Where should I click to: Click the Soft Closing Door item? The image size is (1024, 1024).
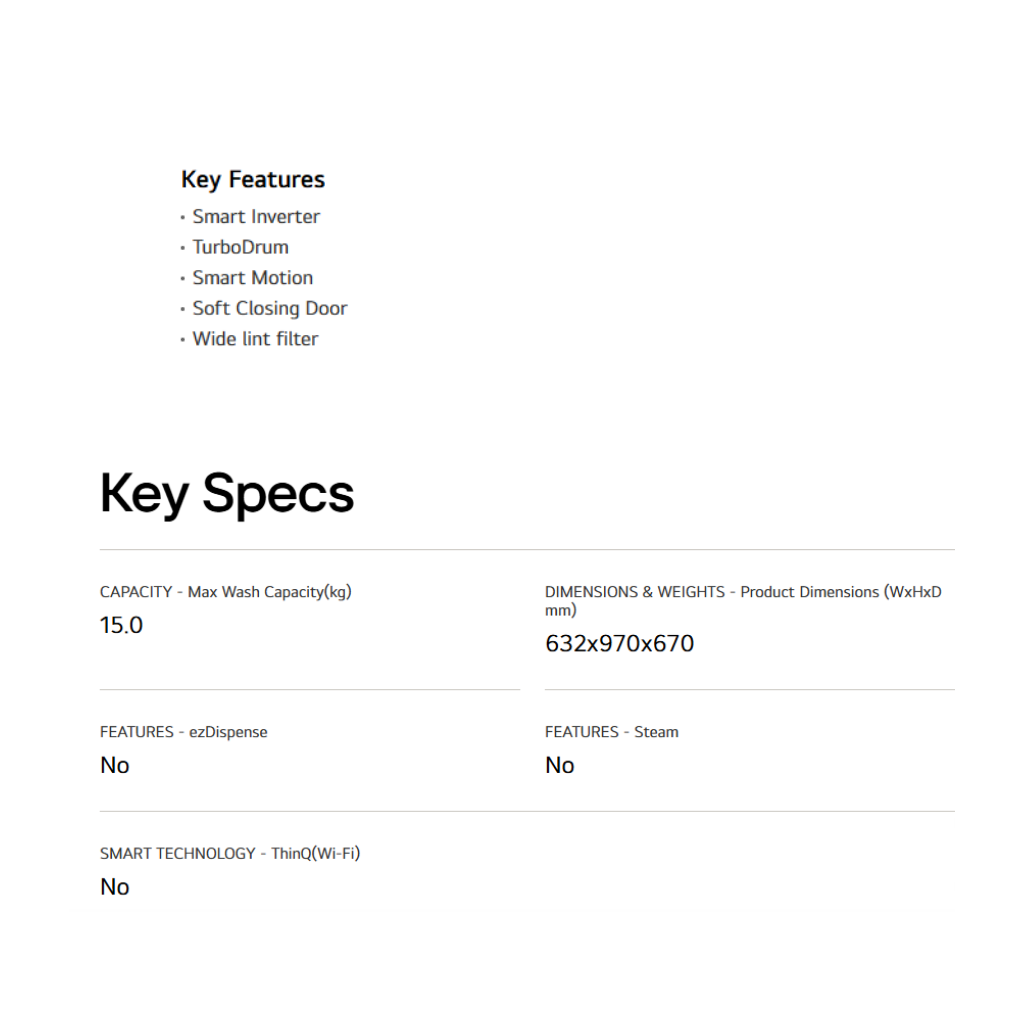269,308
